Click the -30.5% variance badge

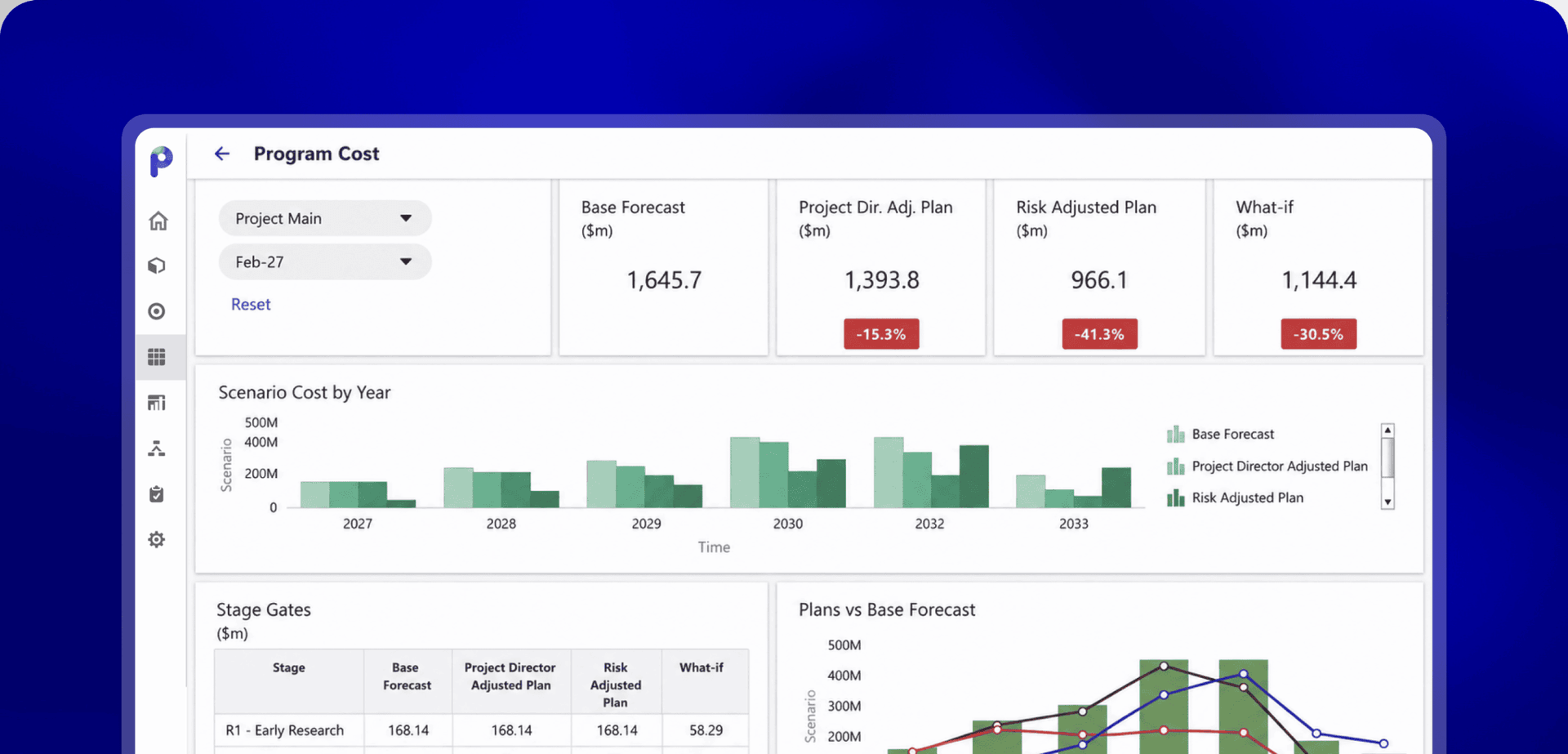pyautogui.click(x=1318, y=334)
